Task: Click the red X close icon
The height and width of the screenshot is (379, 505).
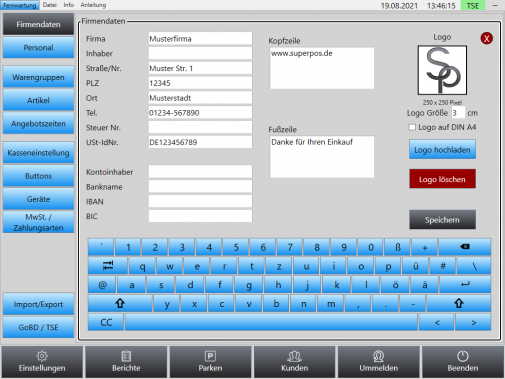Action: (486, 38)
